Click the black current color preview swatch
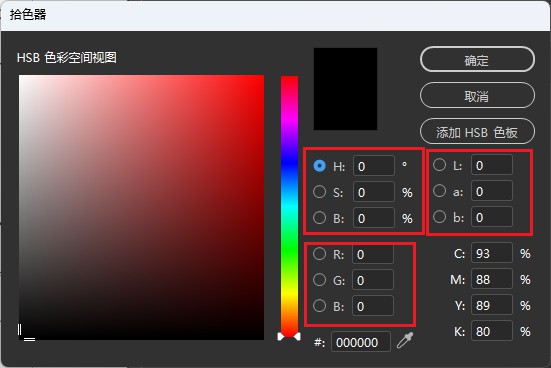Screen dimensions: 551x368 (345, 89)
